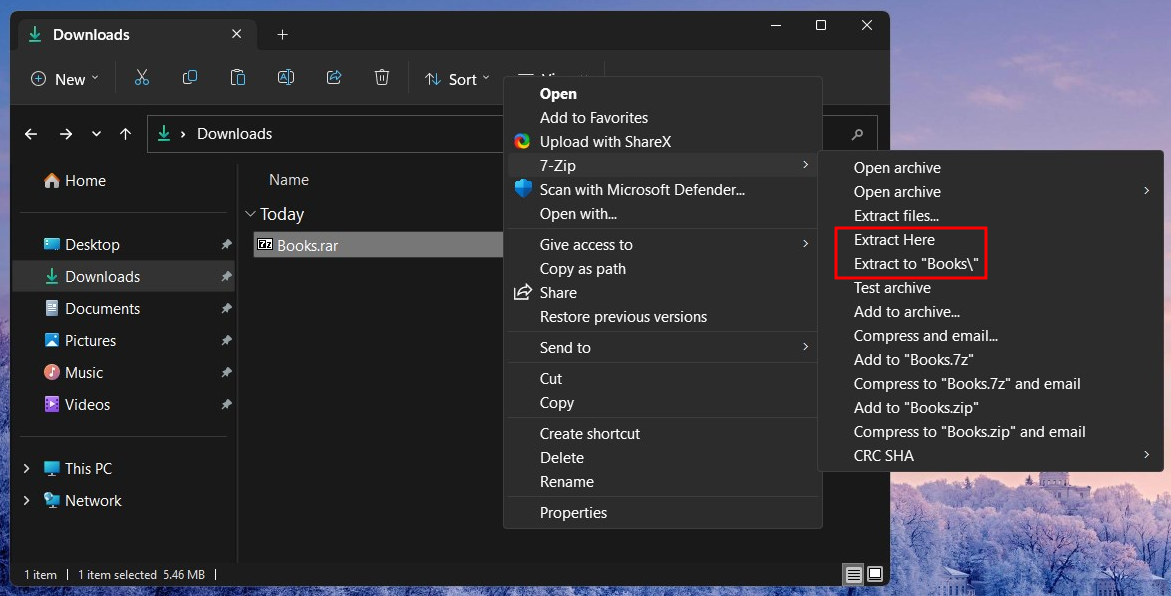This screenshot has height=596, width=1171.
Task: Open the Sort dropdown
Action: point(457,79)
